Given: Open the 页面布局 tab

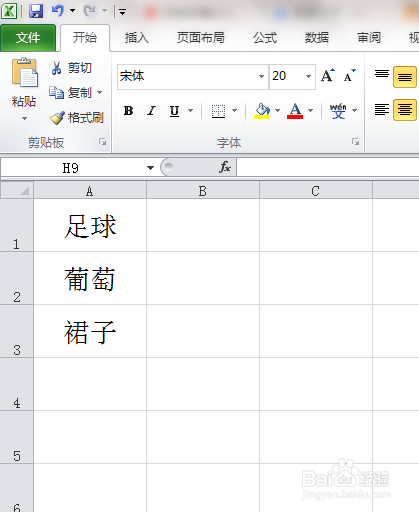Looking at the screenshot, I should (x=200, y=38).
